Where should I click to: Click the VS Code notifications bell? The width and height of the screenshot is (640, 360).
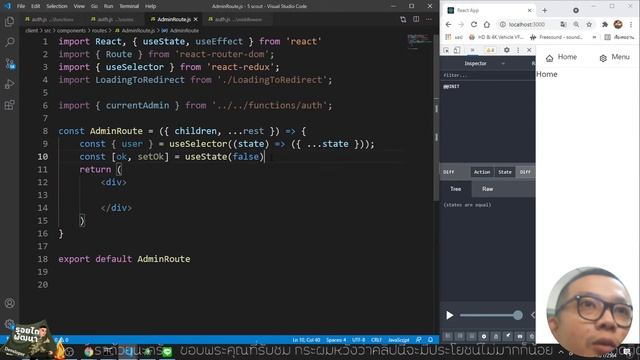(x=430, y=340)
